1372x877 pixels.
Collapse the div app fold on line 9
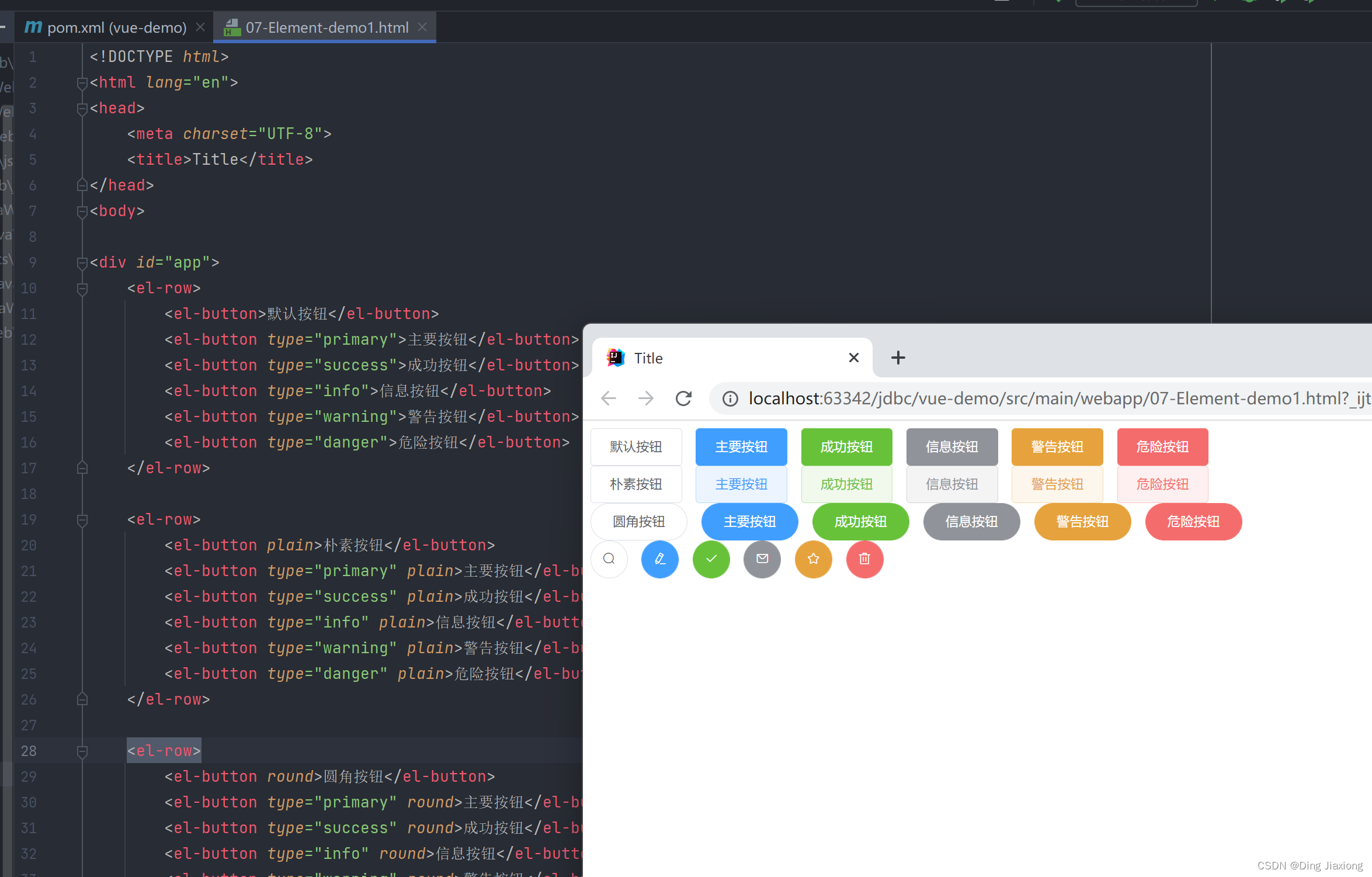82,263
